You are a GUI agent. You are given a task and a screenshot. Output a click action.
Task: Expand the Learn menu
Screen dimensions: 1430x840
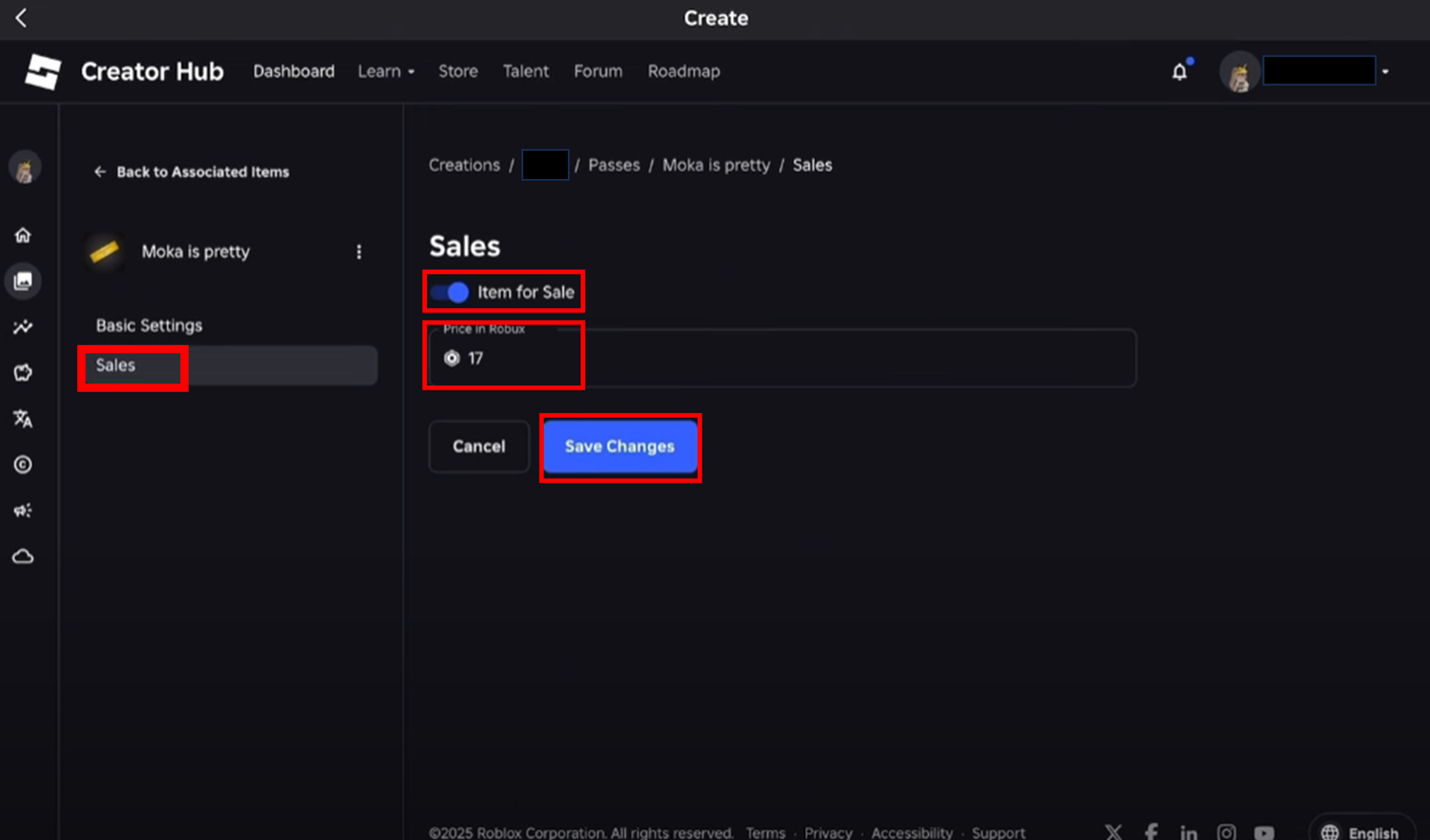tap(386, 71)
